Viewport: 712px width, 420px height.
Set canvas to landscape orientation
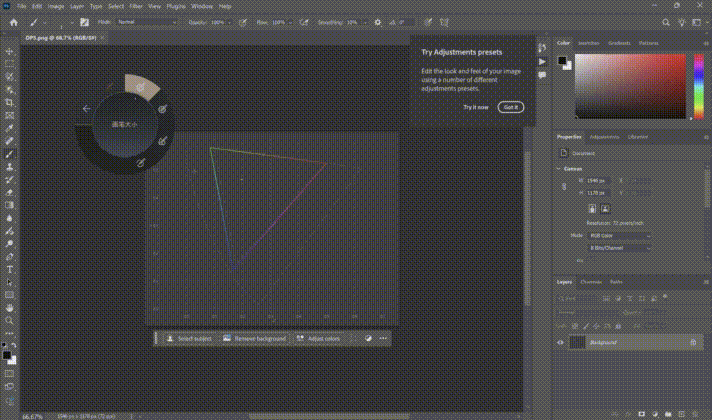(x=605, y=209)
